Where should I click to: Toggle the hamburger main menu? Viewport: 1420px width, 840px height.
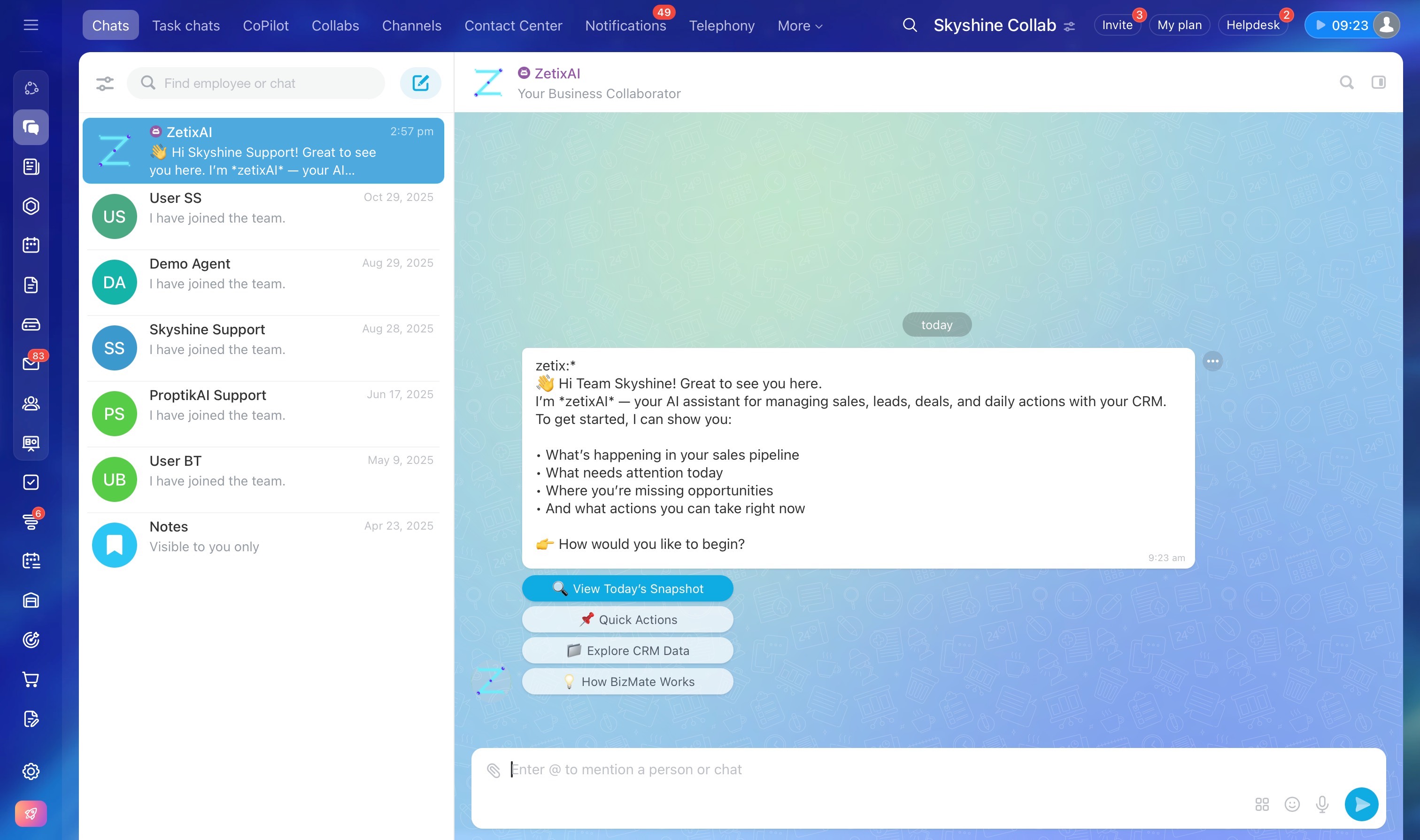coord(31,25)
